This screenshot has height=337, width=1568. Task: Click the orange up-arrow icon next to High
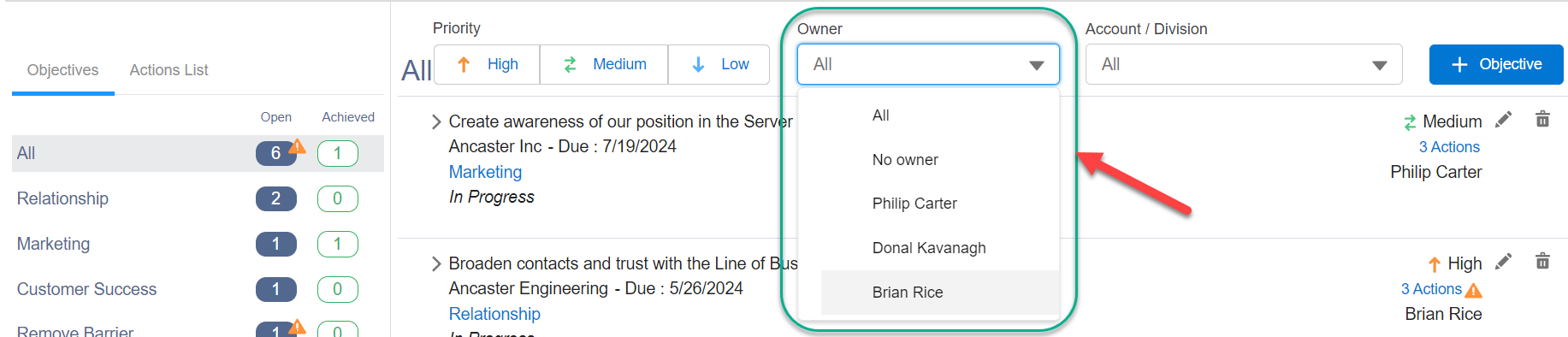pyautogui.click(x=1435, y=265)
